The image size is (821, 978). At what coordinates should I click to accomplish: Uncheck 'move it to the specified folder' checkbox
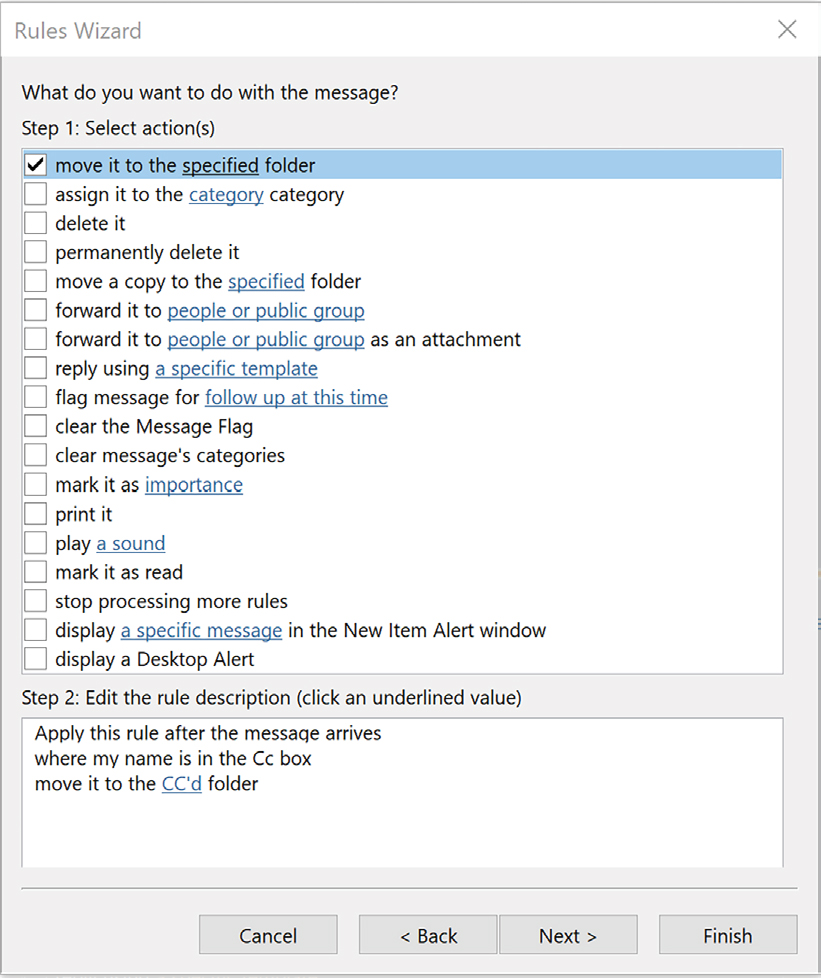[36, 165]
